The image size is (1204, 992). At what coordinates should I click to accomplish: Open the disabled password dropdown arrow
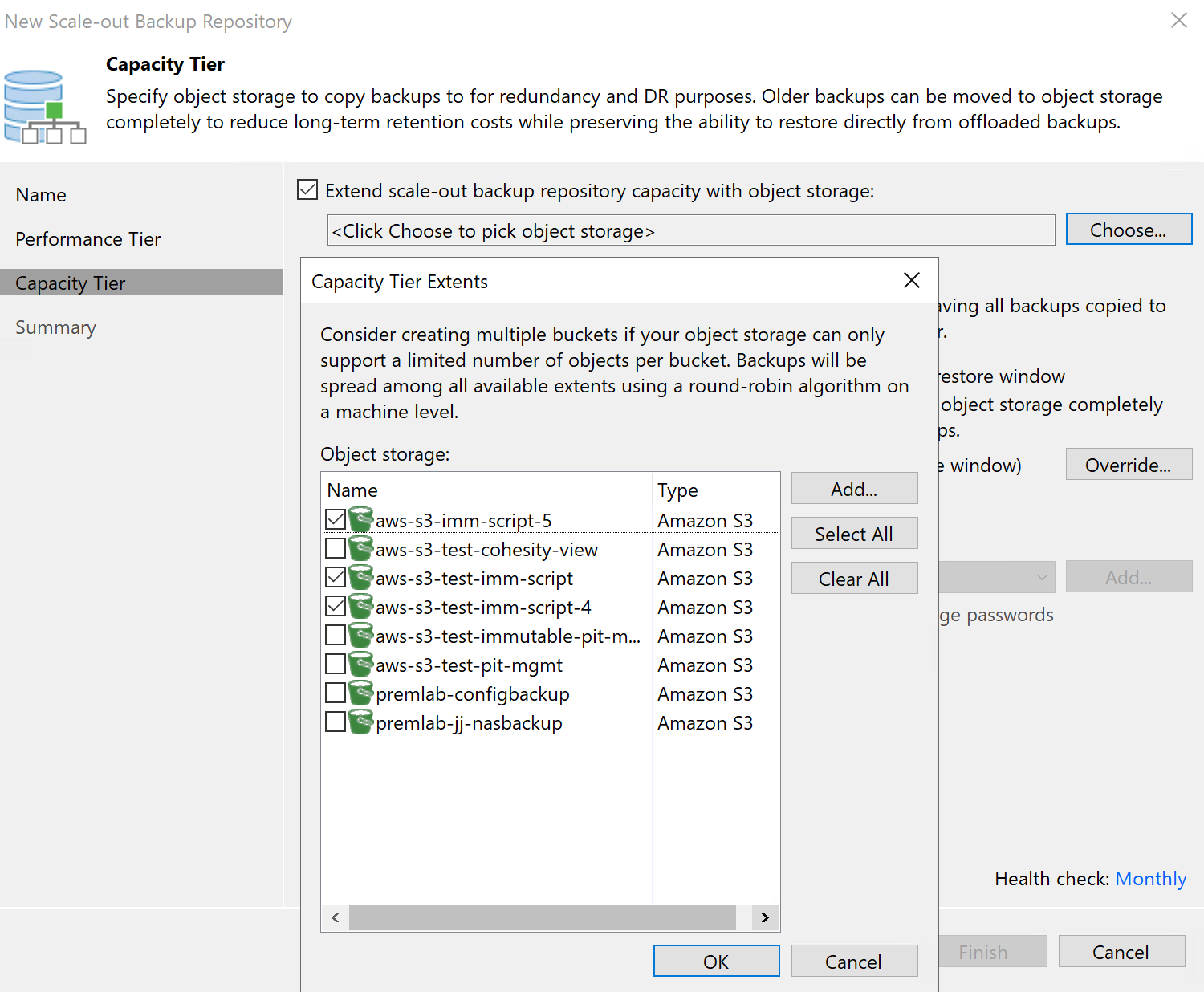click(x=1041, y=577)
